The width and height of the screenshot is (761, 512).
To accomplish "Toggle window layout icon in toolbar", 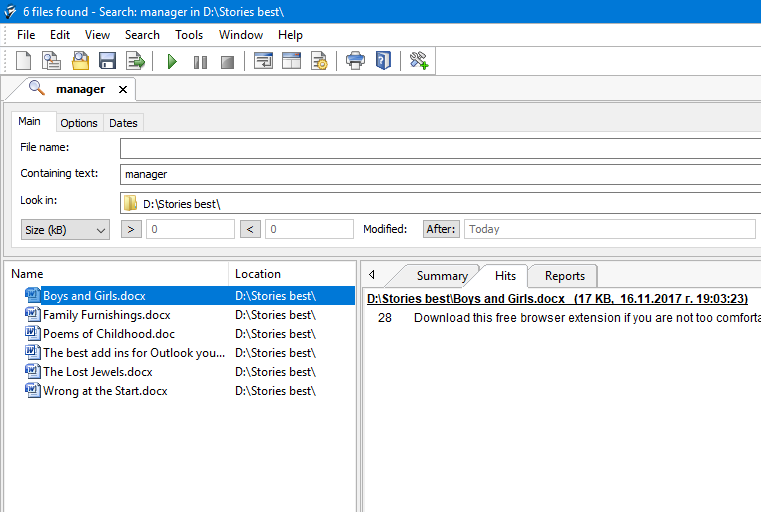I will click(291, 61).
